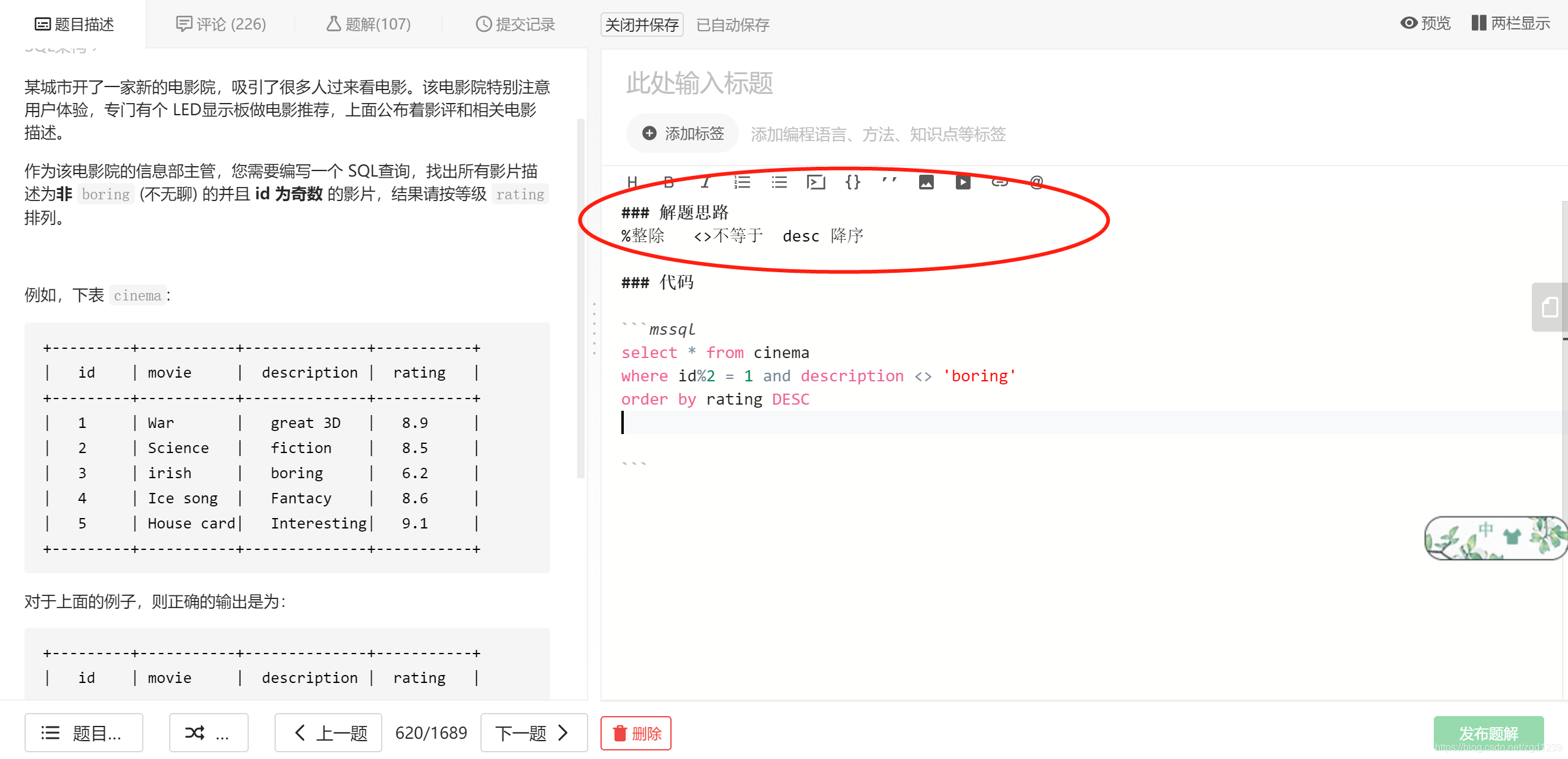The image size is (1568, 759).
Task: Publish the solution with 发布题解
Action: pyautogui.click(x=1489, y=732)
